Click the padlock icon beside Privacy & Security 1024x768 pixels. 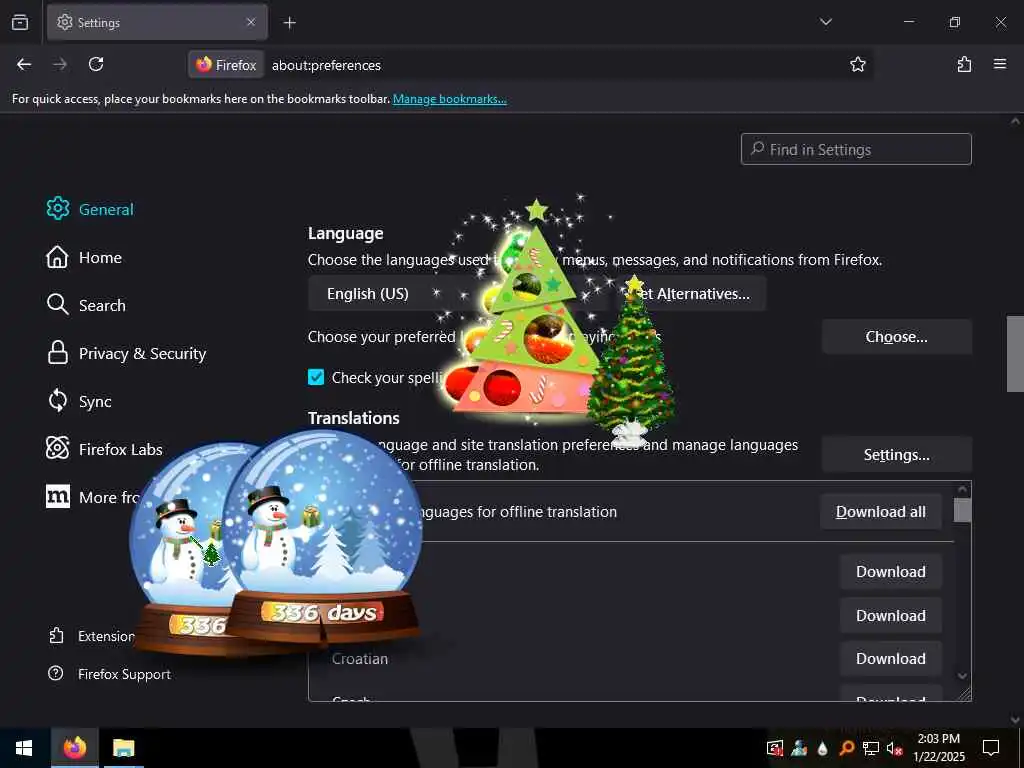pyautogui.click(x=57, y=353)
